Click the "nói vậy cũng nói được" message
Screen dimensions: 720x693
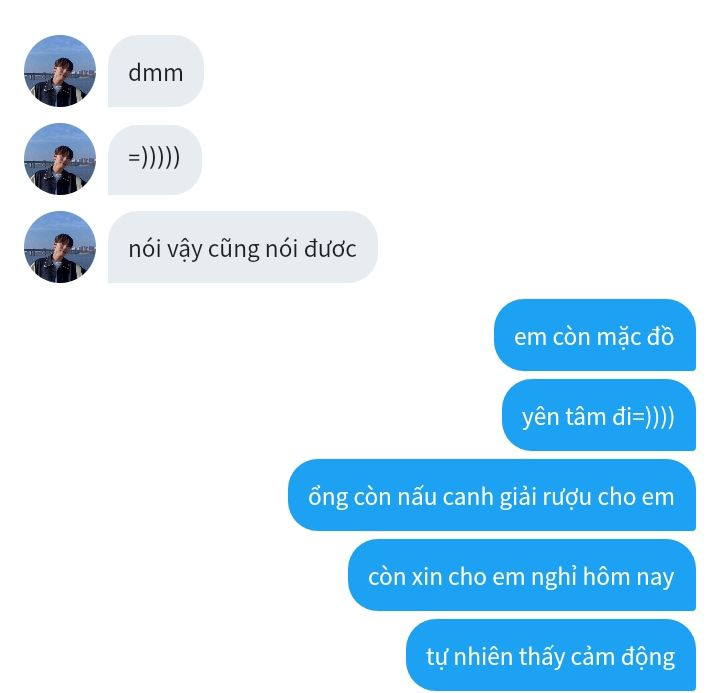[x=242, y=247]
